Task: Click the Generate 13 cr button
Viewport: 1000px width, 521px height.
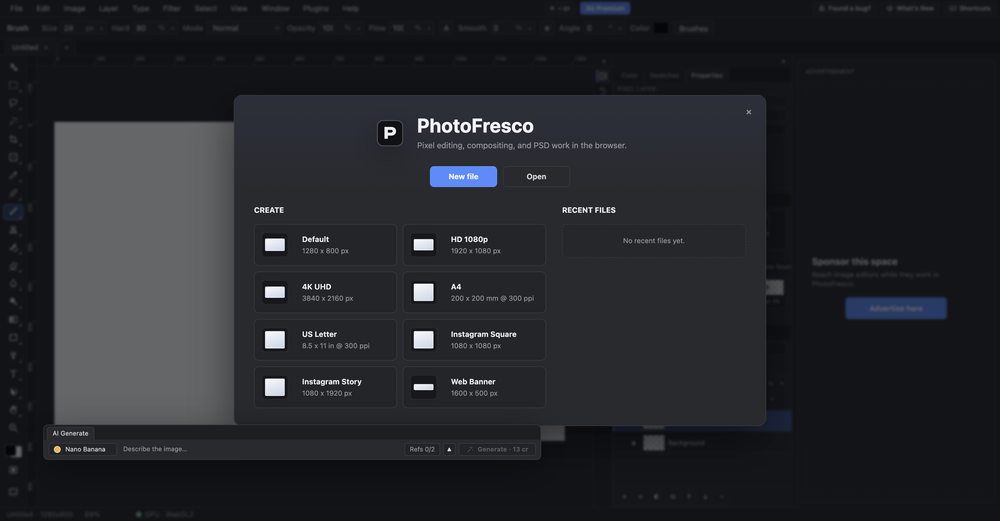Action: pos(497,449)
